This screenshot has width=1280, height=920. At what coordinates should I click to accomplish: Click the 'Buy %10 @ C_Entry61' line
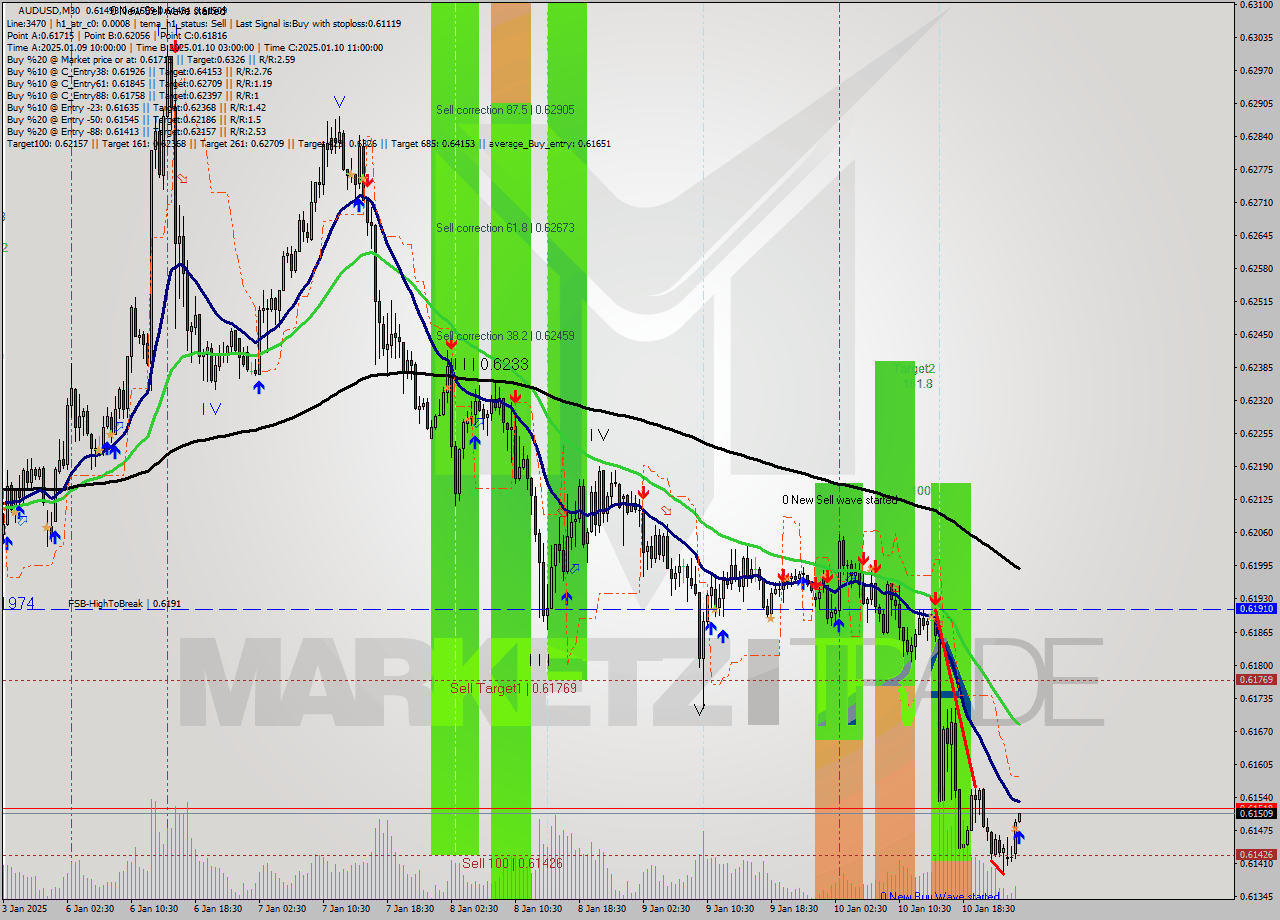(x=139, y=83)
